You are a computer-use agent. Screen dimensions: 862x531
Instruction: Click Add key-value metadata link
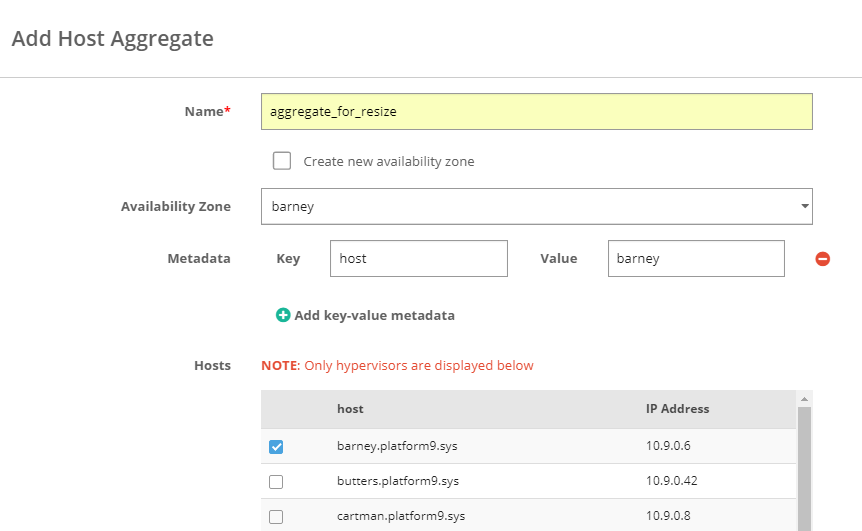[x=374, y=315]
